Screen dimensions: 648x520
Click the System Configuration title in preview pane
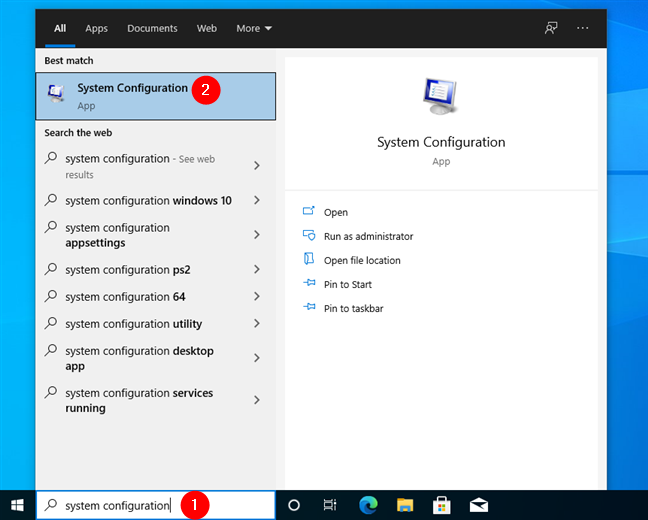[441, 142]
